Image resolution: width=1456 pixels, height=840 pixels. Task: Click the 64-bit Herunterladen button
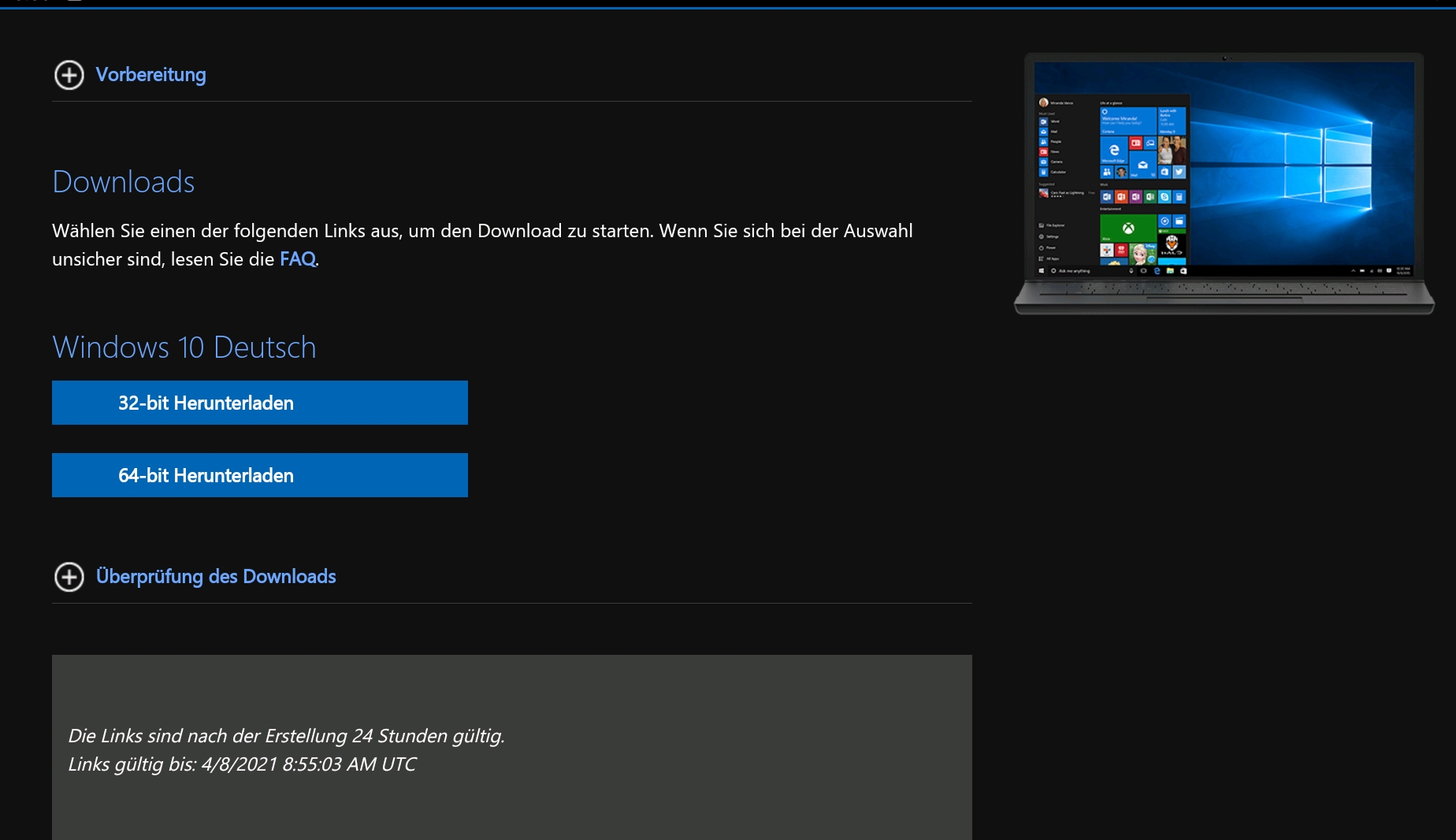point(260,475)
